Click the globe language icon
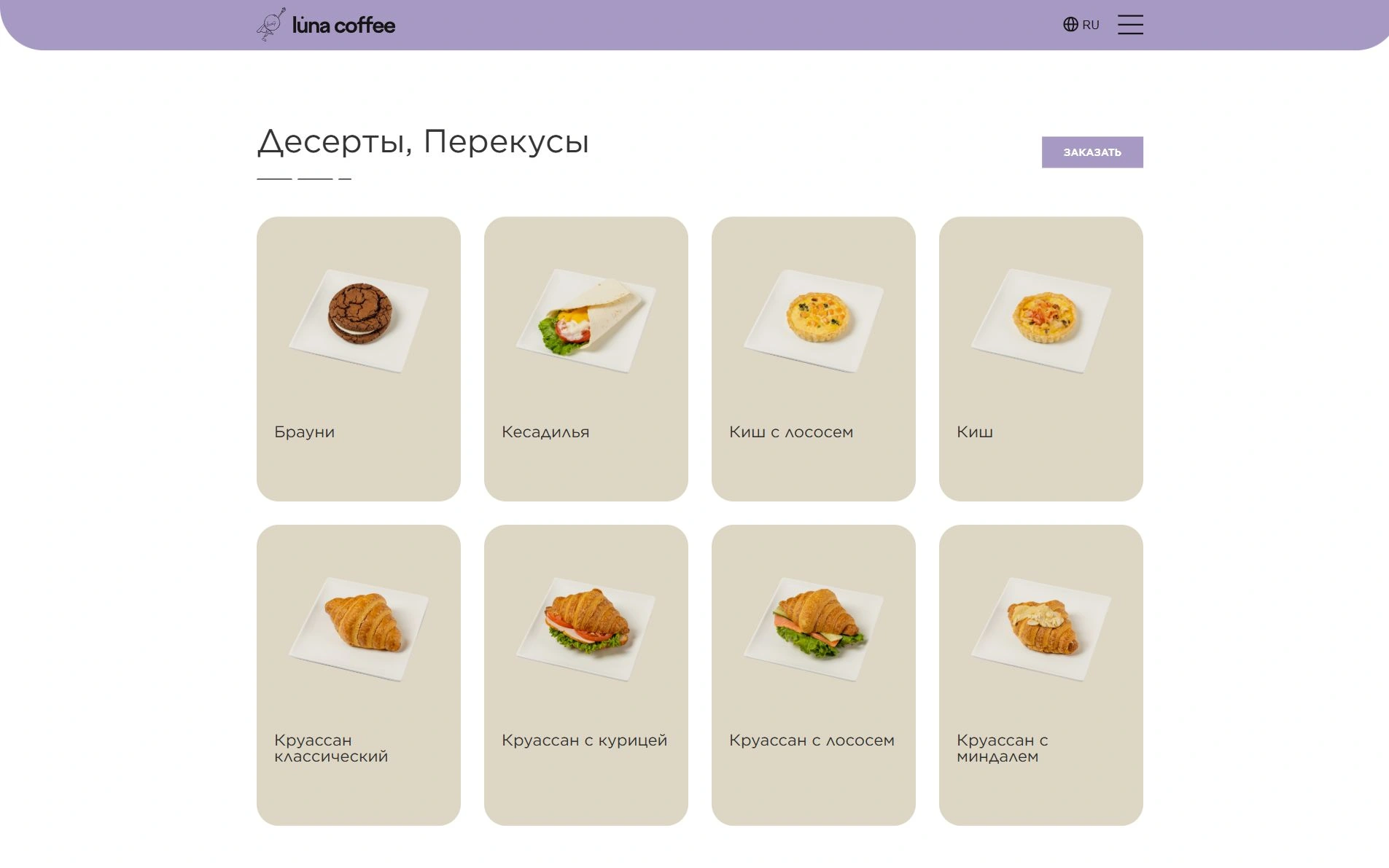 pyautogui.click(x=1070, y=25)
